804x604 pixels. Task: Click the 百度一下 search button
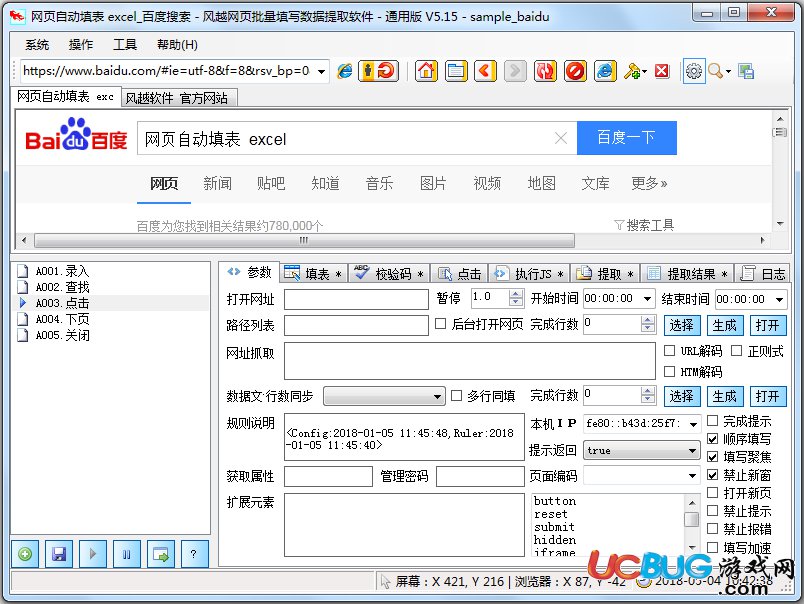click(x=627, y=138)
